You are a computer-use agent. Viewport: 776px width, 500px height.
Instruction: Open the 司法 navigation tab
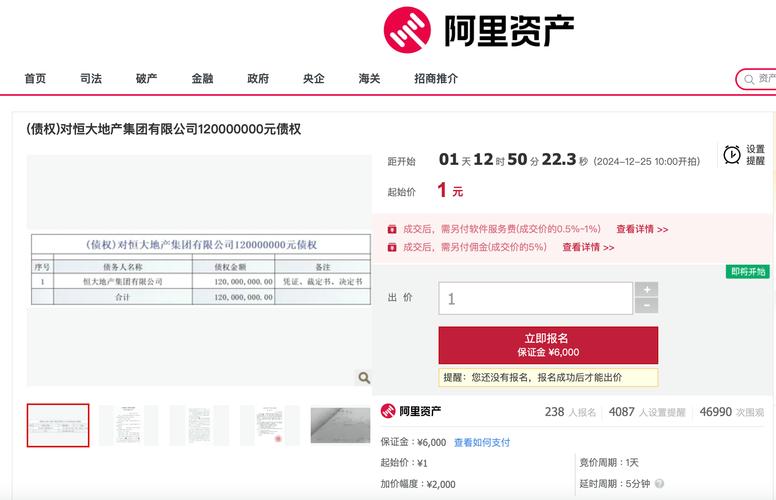coord(91,78)
